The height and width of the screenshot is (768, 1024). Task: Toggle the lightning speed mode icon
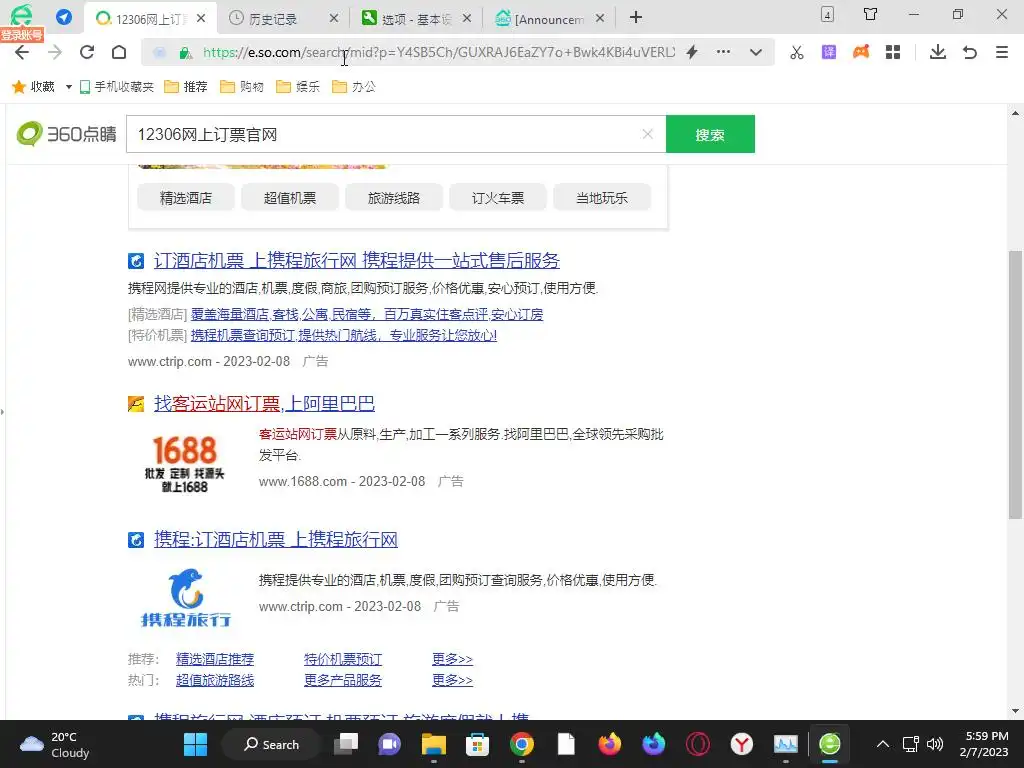click(x=692, y=52)
